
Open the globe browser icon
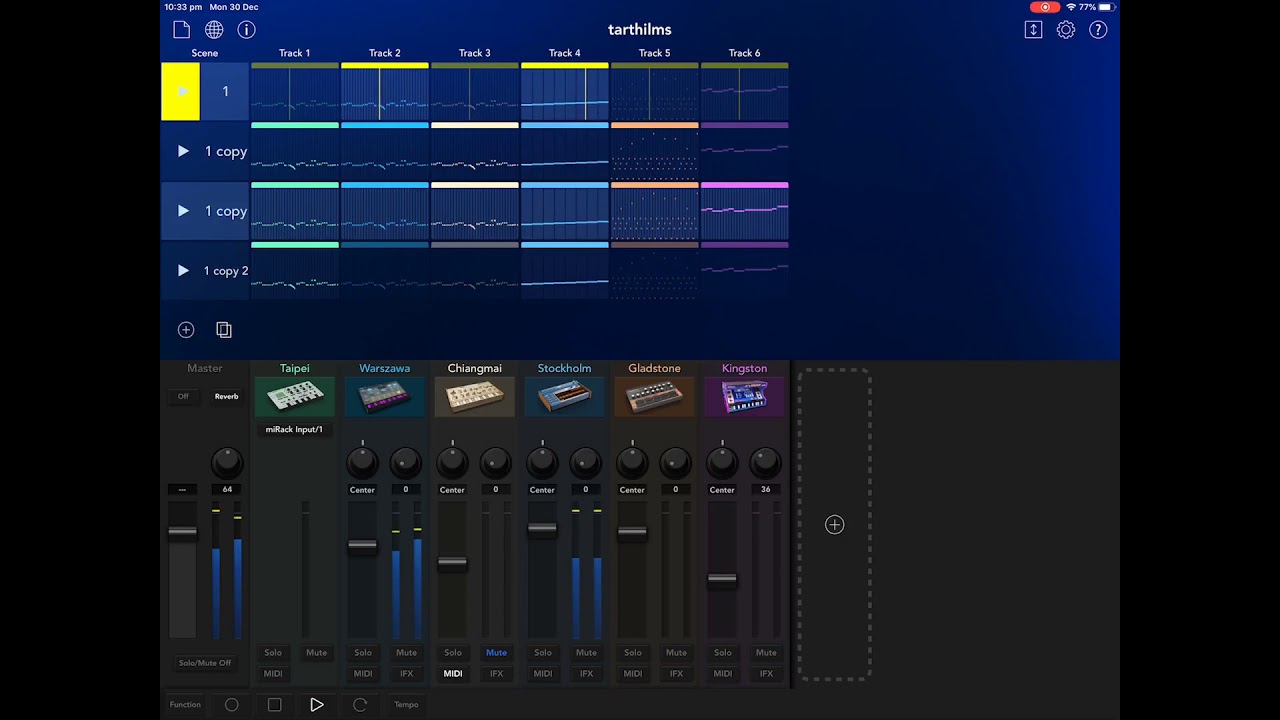[214, 30]
